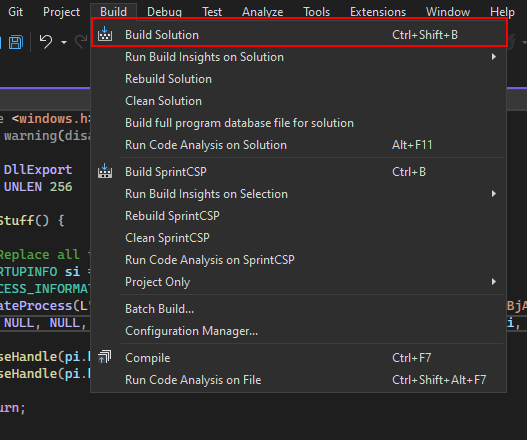Click the Save All toolbar icon
Viewport: 527px width, 440px height.
[16, 42]
